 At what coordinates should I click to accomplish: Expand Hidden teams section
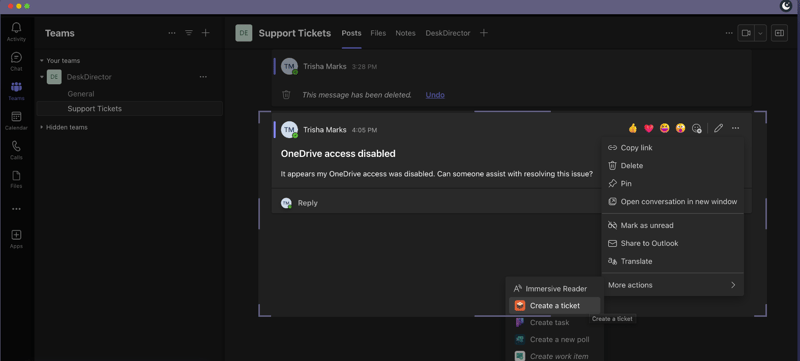(42, 127)
